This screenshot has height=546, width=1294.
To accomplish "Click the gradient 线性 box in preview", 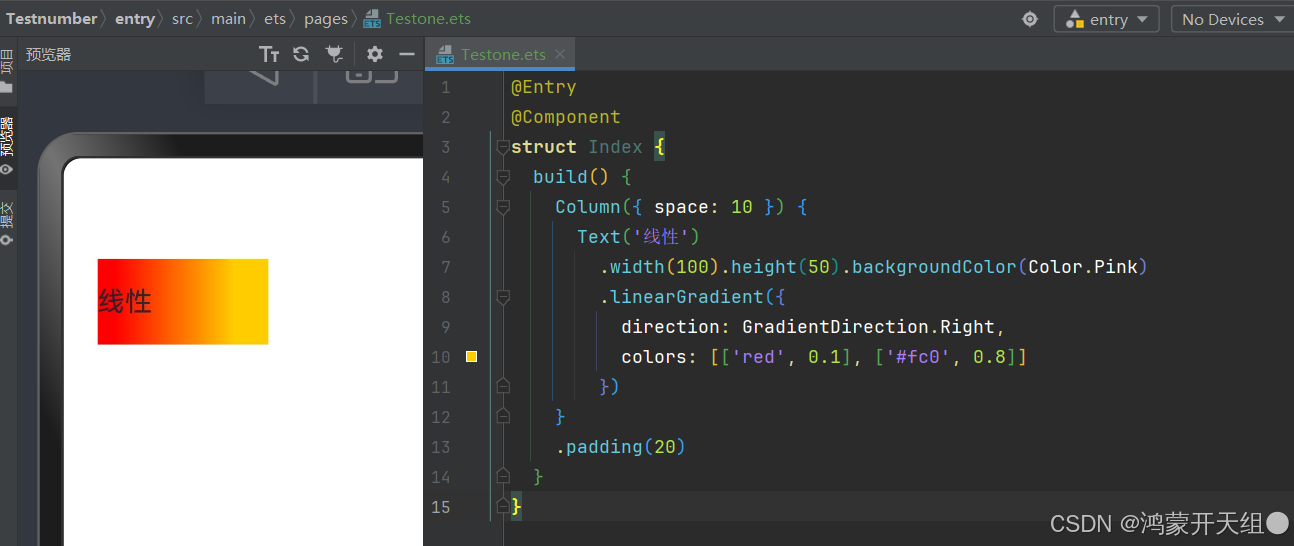I will tap(183, 301).
